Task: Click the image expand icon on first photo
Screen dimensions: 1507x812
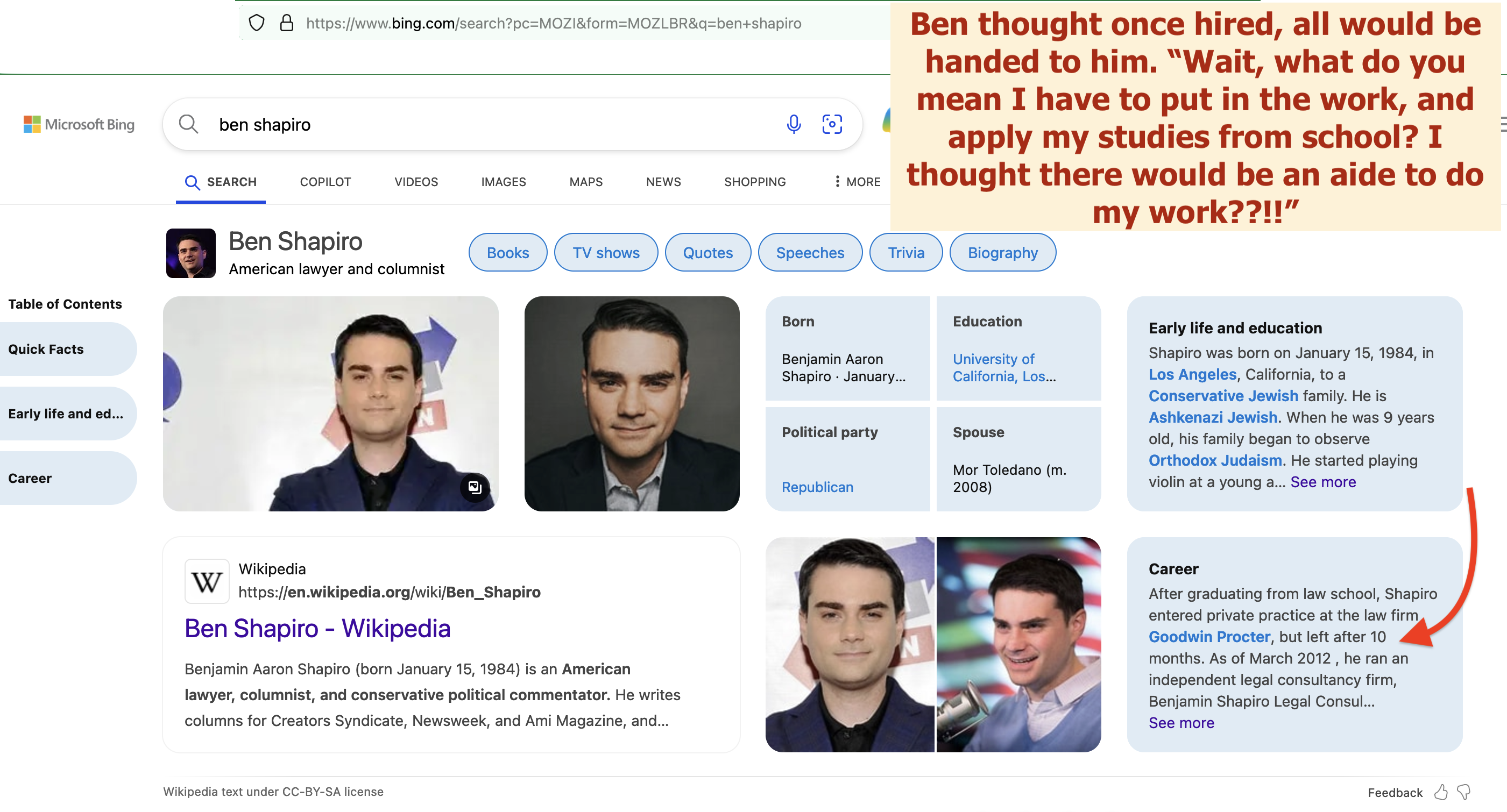Action: point(475,487)
